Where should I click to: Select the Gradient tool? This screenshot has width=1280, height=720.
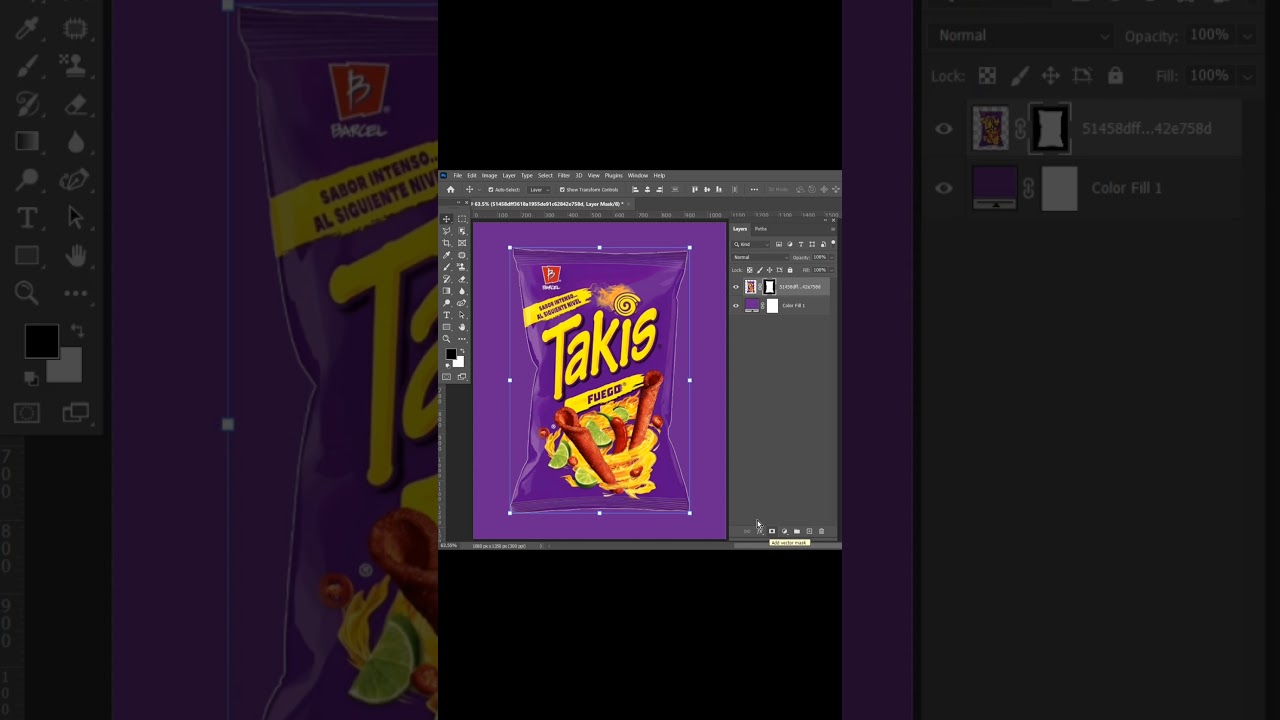click(x=446, y=291)
